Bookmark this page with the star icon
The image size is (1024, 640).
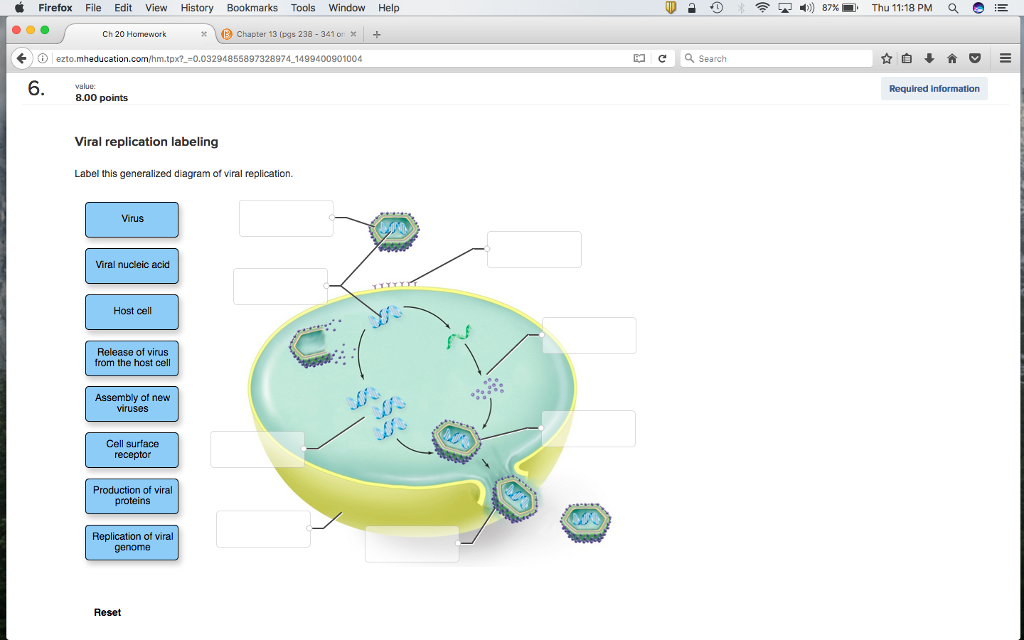click(x=886, y=58)
